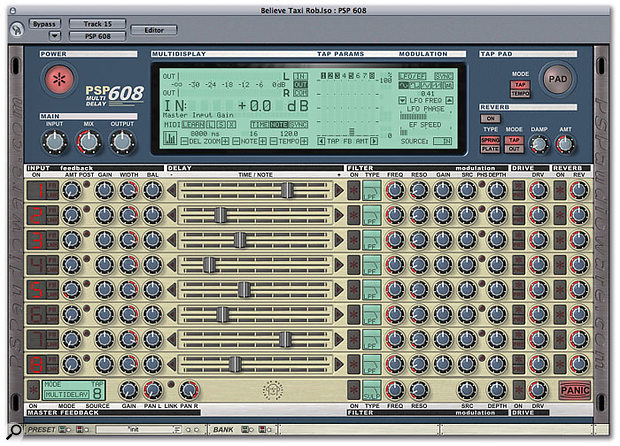620x446 pixels.
Task: Toggle the filter ON switch for tap 1
Action: (x=353, y=191)
